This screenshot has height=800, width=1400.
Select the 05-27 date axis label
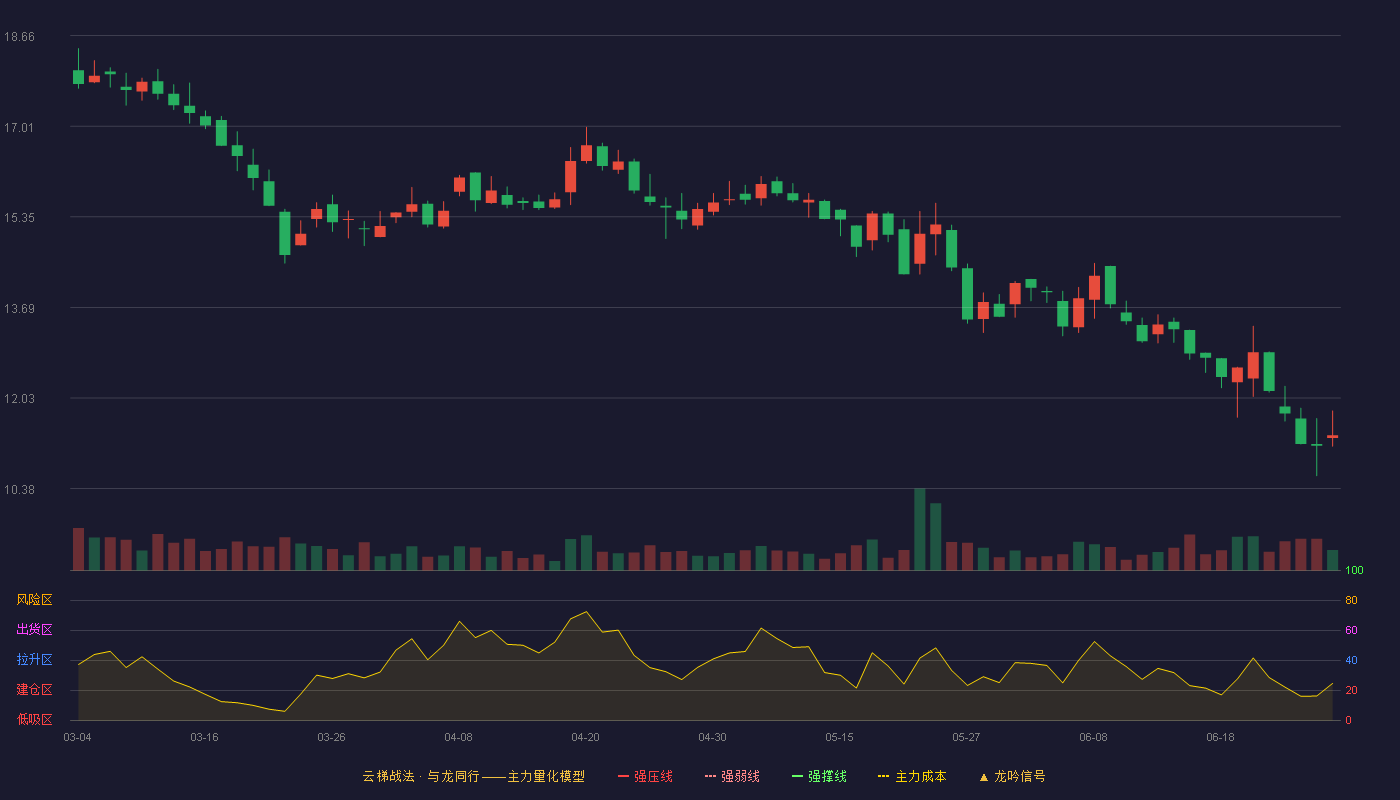point(967,737)
